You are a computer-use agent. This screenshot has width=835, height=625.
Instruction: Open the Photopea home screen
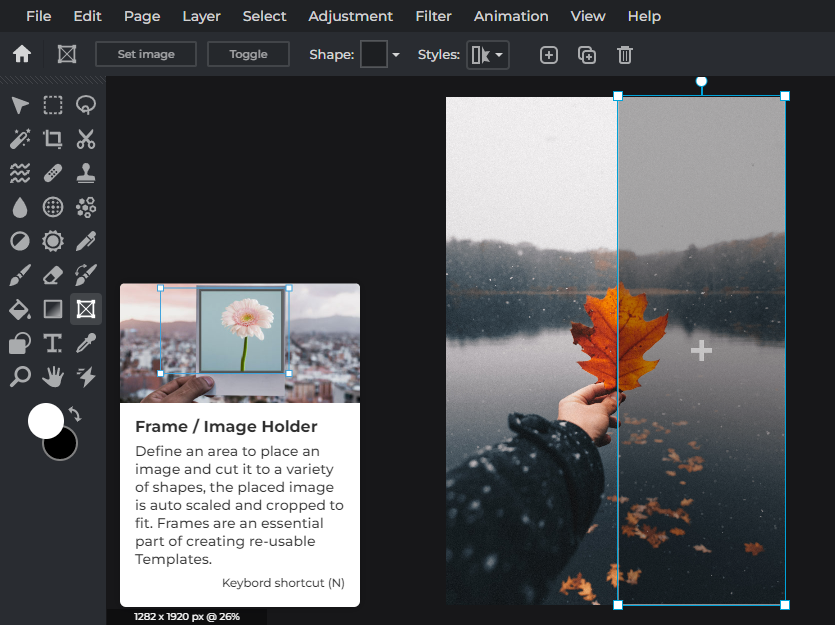coord(21,54)
